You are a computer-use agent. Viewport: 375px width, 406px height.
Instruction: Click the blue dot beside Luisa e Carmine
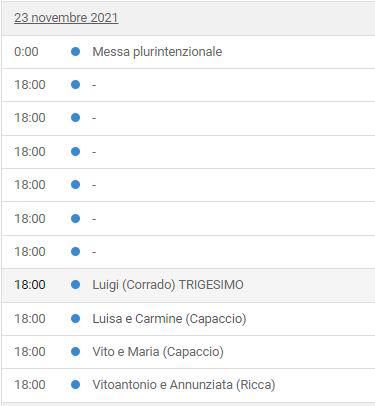[x=76, y=318]
